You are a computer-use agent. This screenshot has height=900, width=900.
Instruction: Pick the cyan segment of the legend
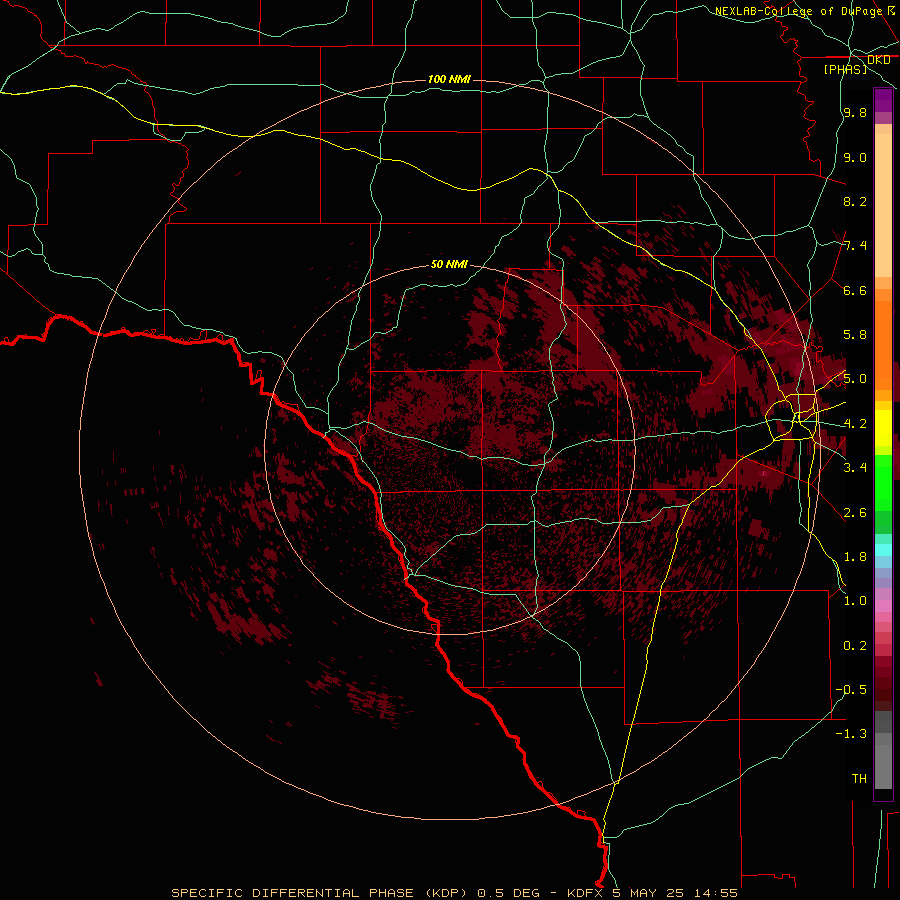coord(883,550)
